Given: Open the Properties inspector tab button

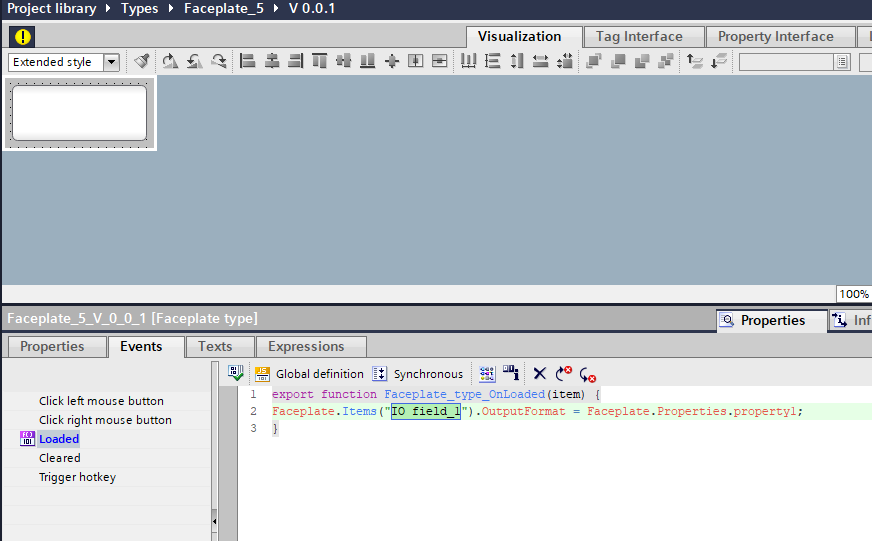Looking at the screenshot, I should [x=771, y=321].
